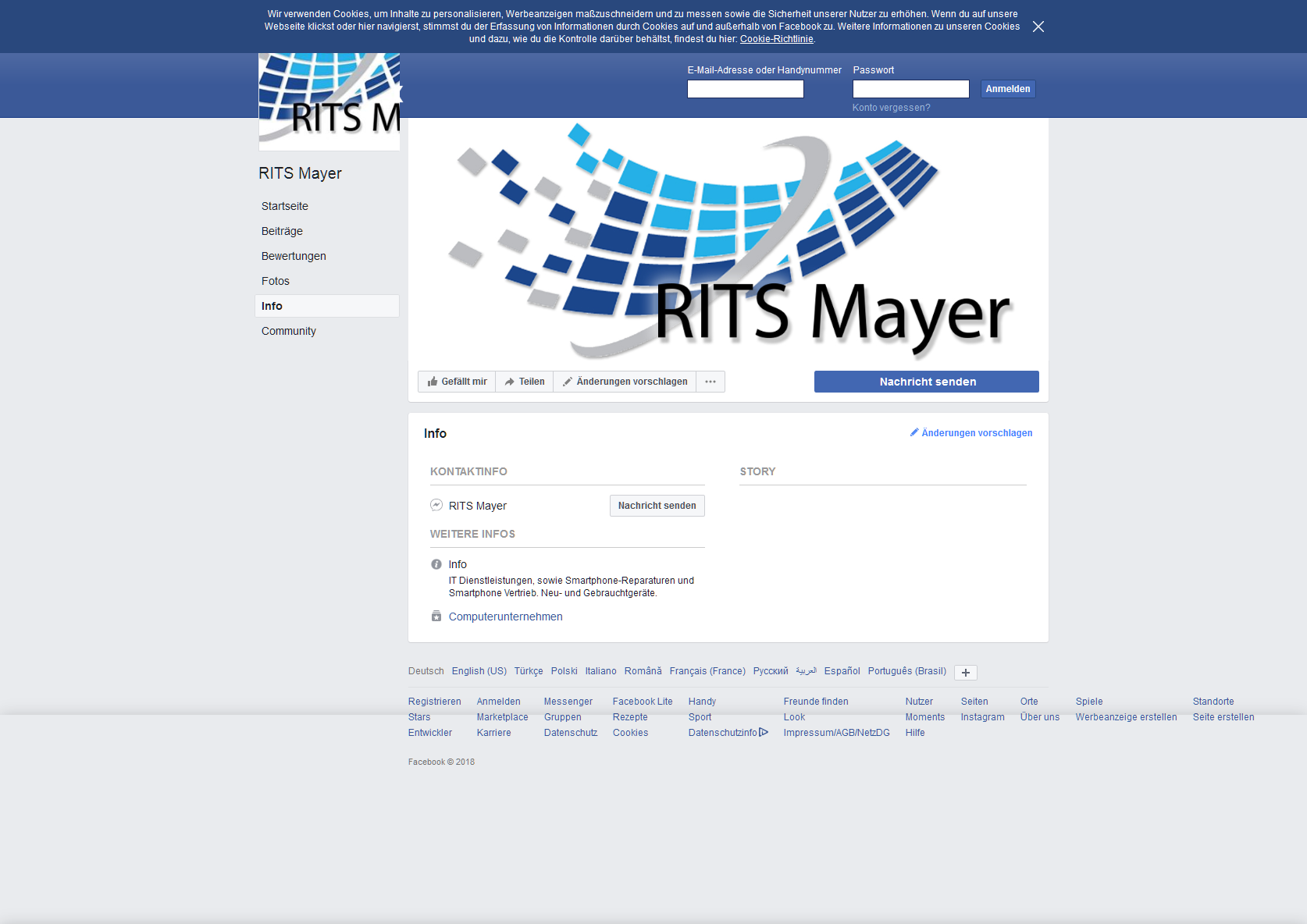Open the Cookie-Richtlinie link
1307x924 pixels.
tap(776, 39)
